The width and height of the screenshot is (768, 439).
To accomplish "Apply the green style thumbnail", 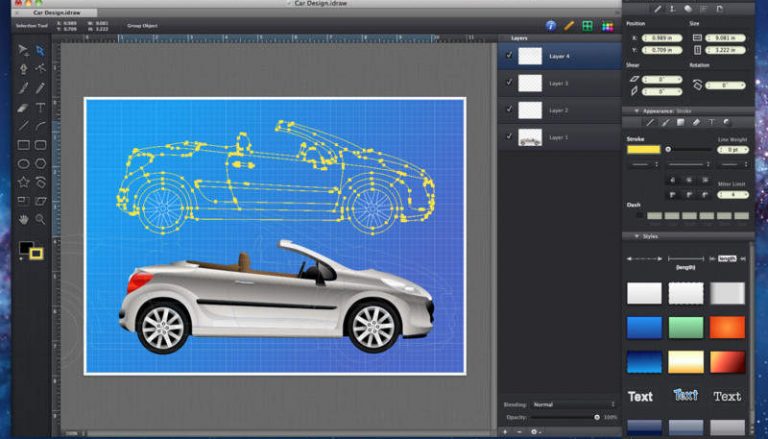I will [685, 327].
